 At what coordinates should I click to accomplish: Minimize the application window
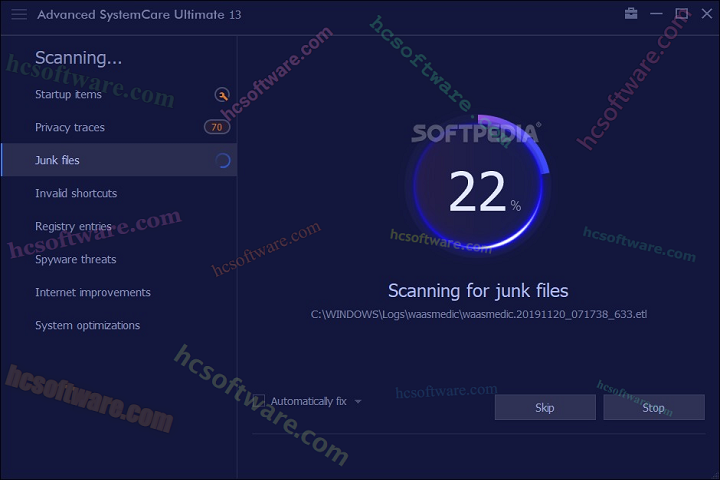click(656, 14)
